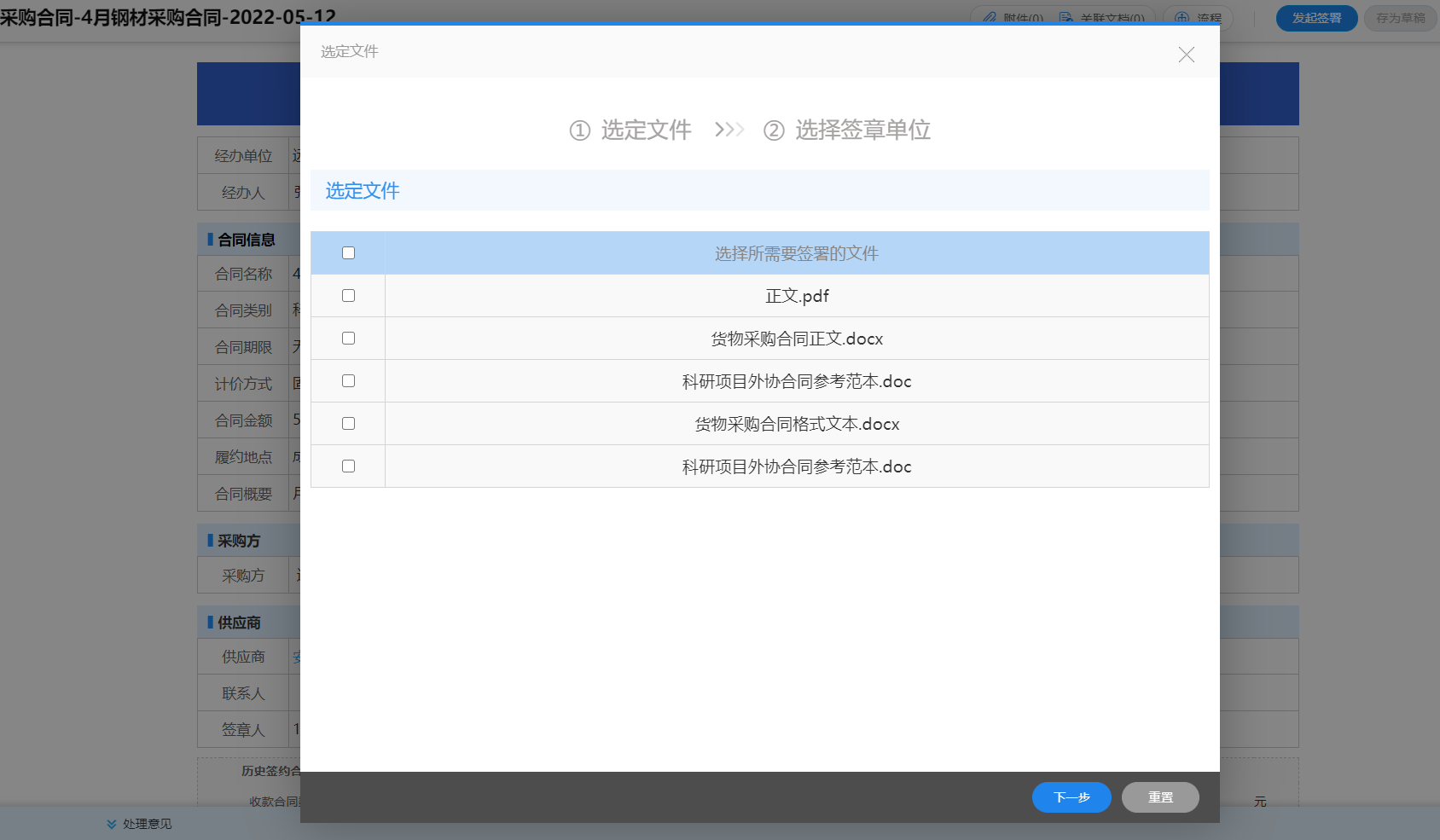Go to step 1, 选定文件, in the wizard
Viewport: 1440px width, 840px height.
pos(630,130)
